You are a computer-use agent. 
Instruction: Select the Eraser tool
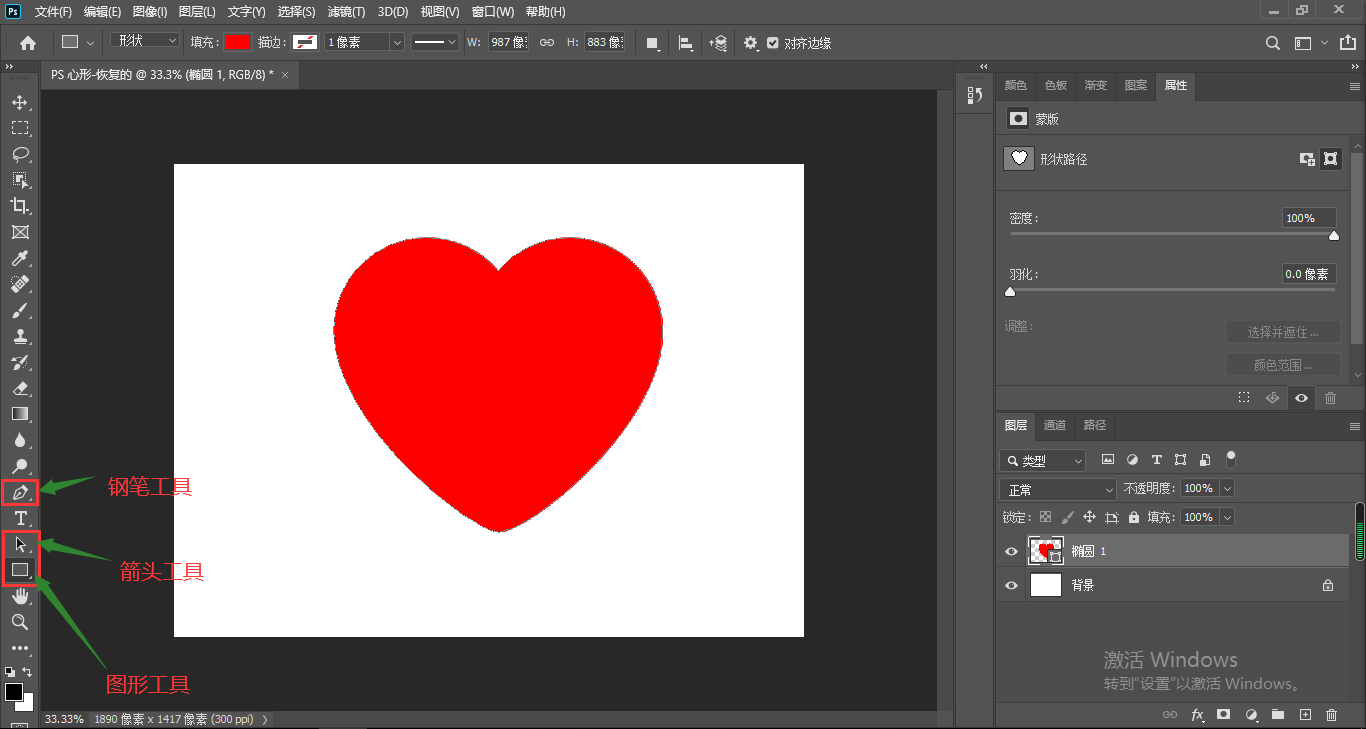19,388
